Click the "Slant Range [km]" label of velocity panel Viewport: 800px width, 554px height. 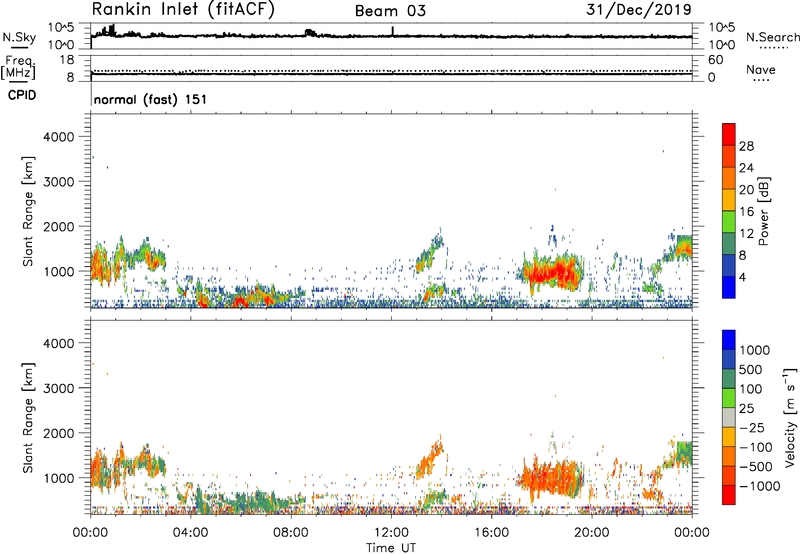28,418
